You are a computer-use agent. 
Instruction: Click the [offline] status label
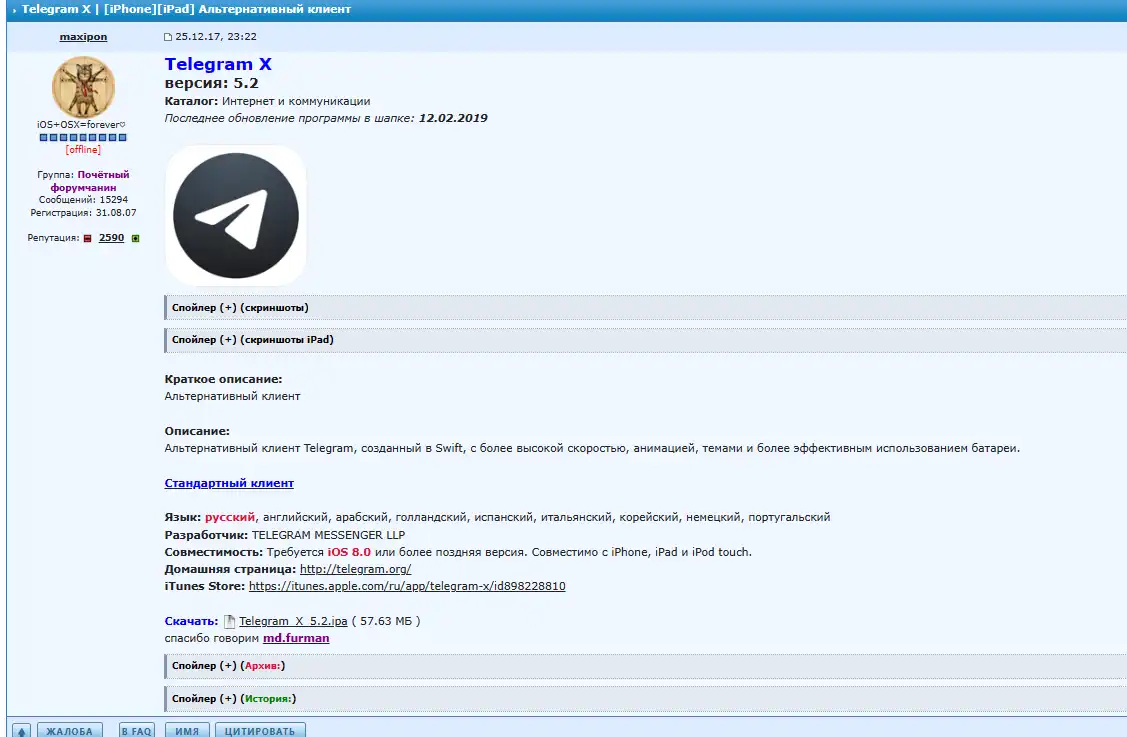click(83, 150)
